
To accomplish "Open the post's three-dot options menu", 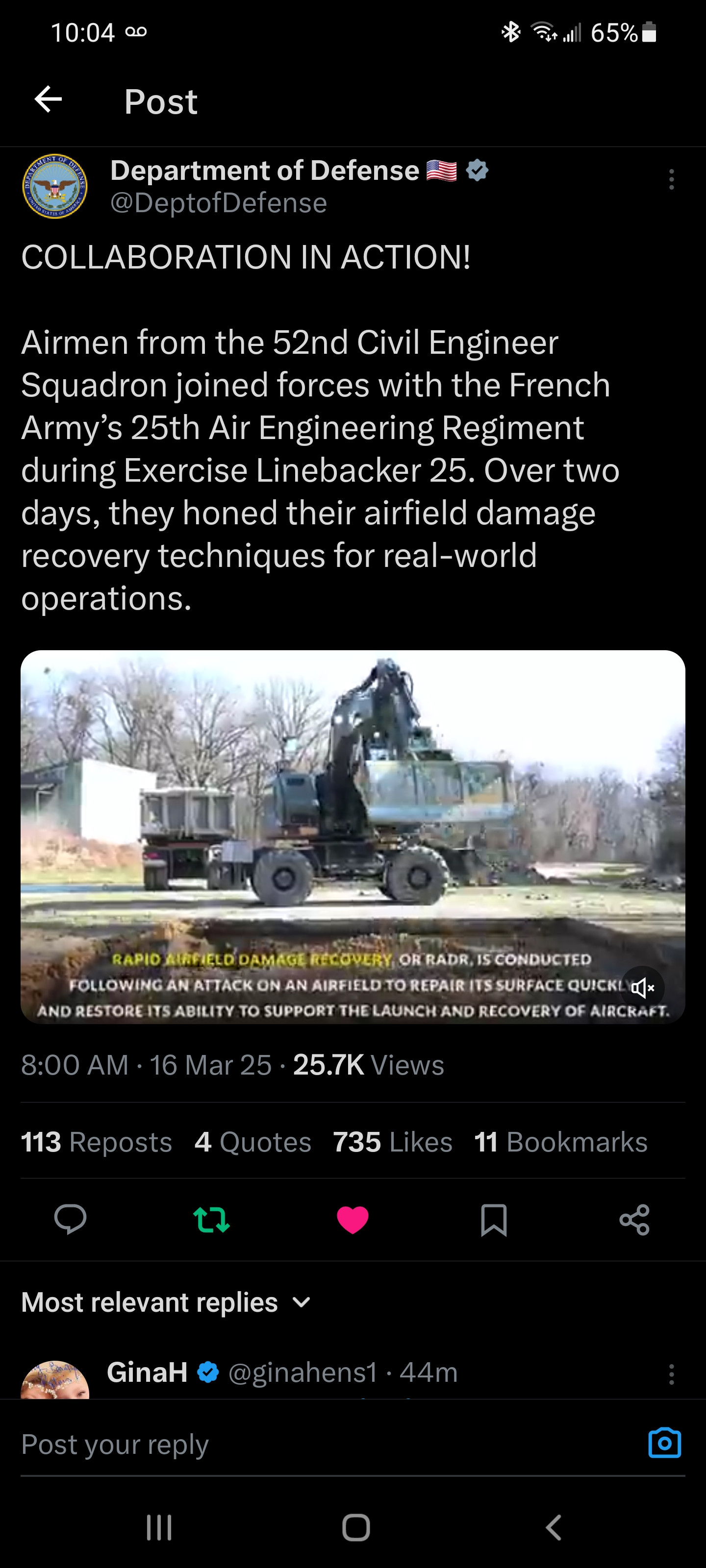I will (x=671, y=179).
